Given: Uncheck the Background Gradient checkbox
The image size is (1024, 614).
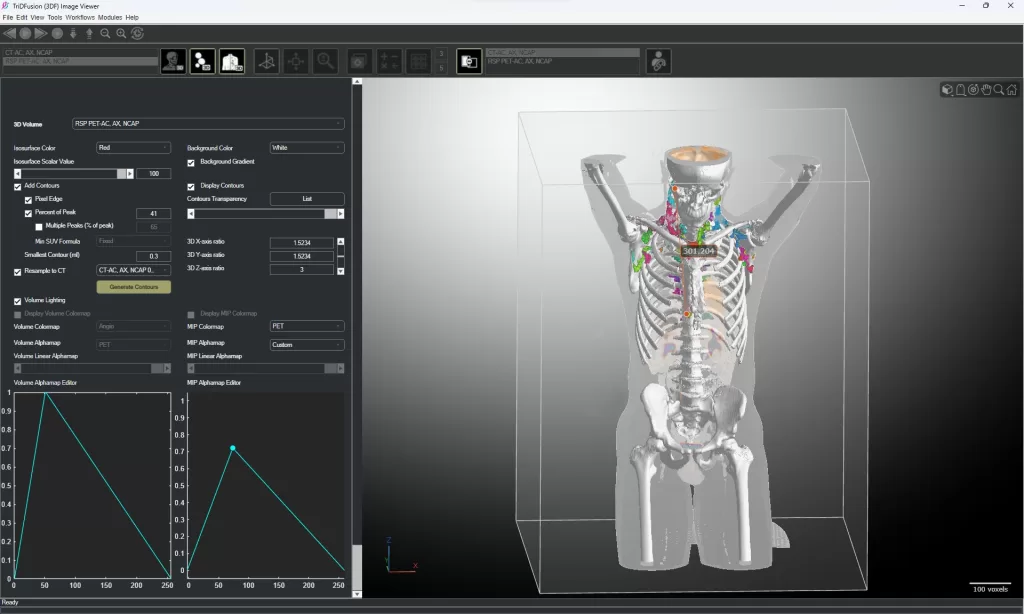Looking at the screenshot, I should tap(192, 162).
